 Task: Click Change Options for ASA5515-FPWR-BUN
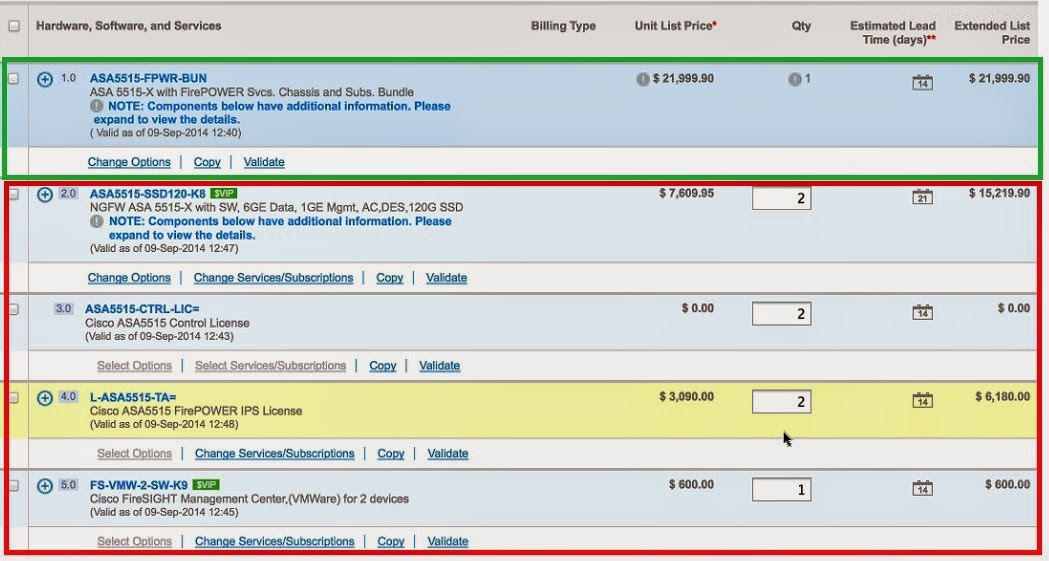coord(129,162)
